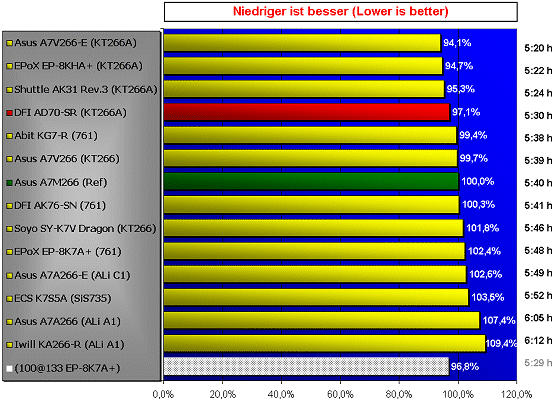The height and width of the screenshot is (400, 555).
Task: Click the 103,6% data label
Action: click(x=488, y=297)
